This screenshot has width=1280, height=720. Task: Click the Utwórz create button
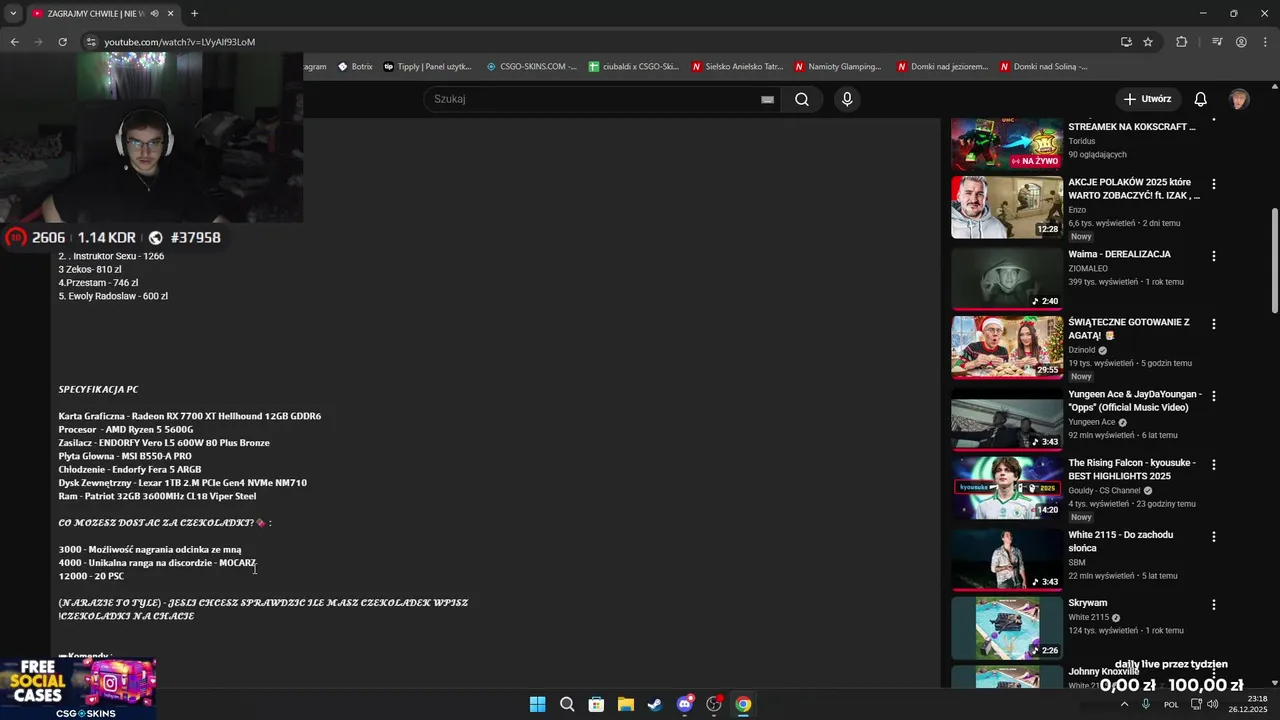(x=1146, y=99)
